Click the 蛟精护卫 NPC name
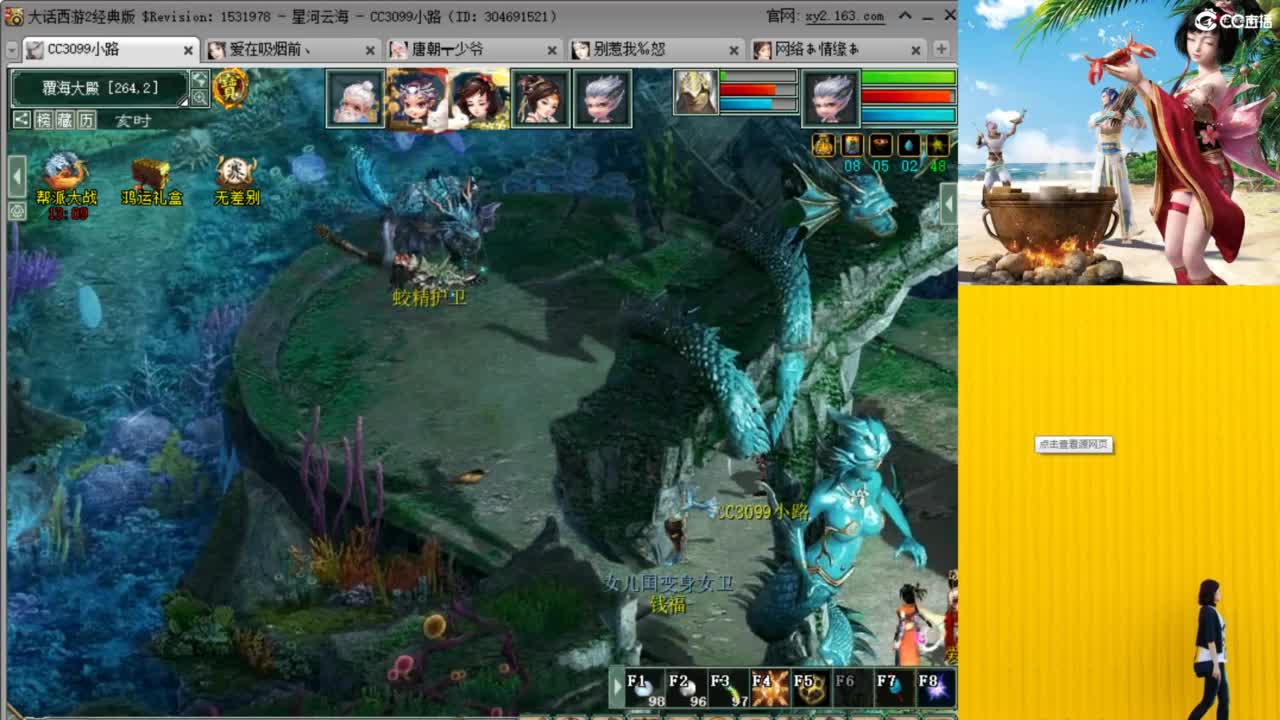1280x720 pixels. (430, 297)
